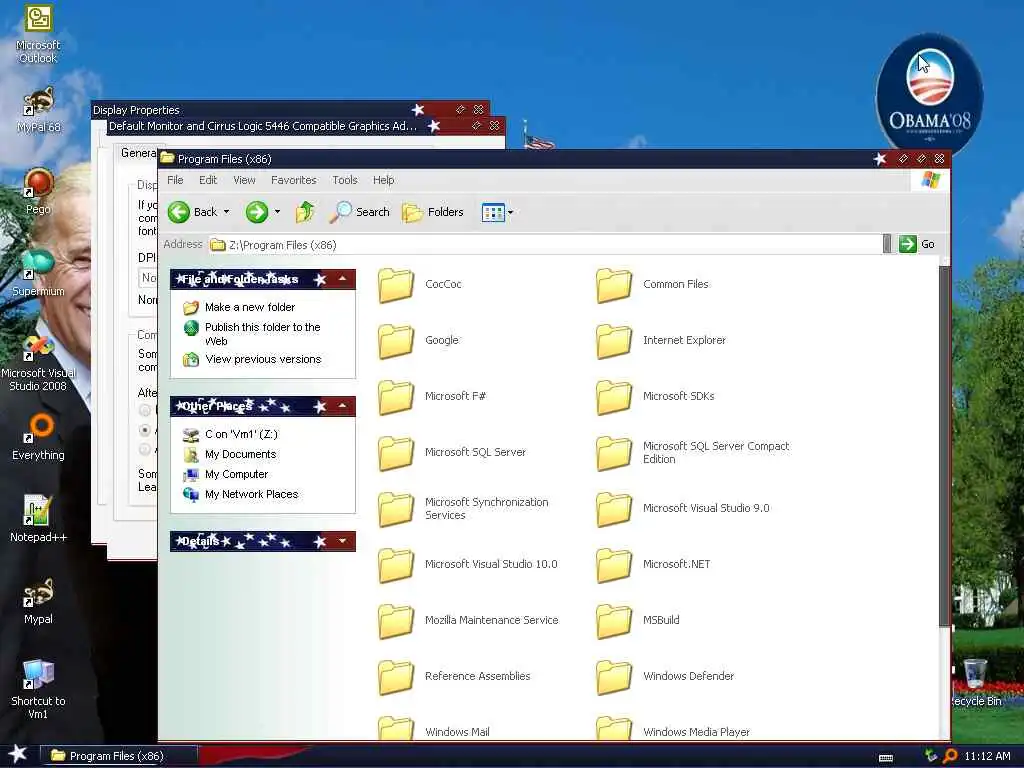Open the Help menu
1024x768 pixels.
[x=383, y=180]
